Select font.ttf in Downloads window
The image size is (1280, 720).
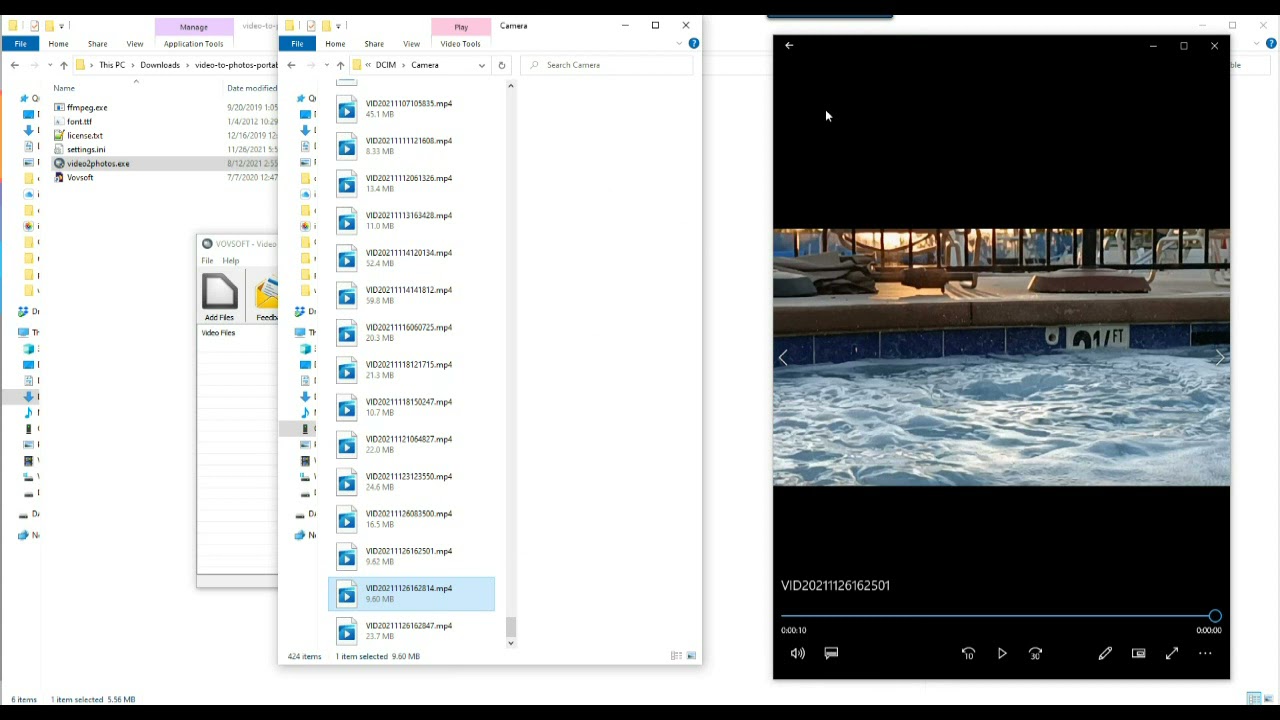(79, 121)
